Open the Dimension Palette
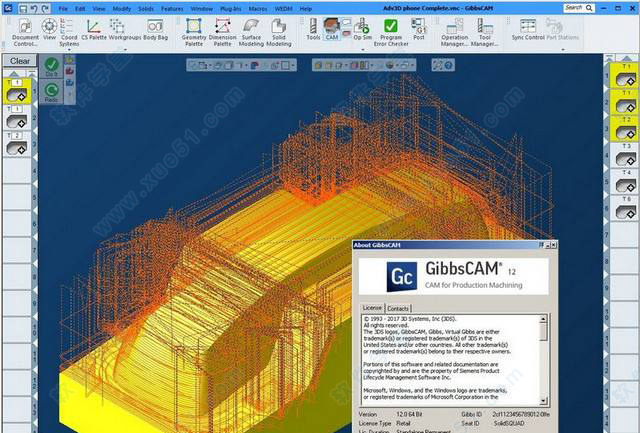The height and width of the screenshot is (433, 640). click(222, 32)
